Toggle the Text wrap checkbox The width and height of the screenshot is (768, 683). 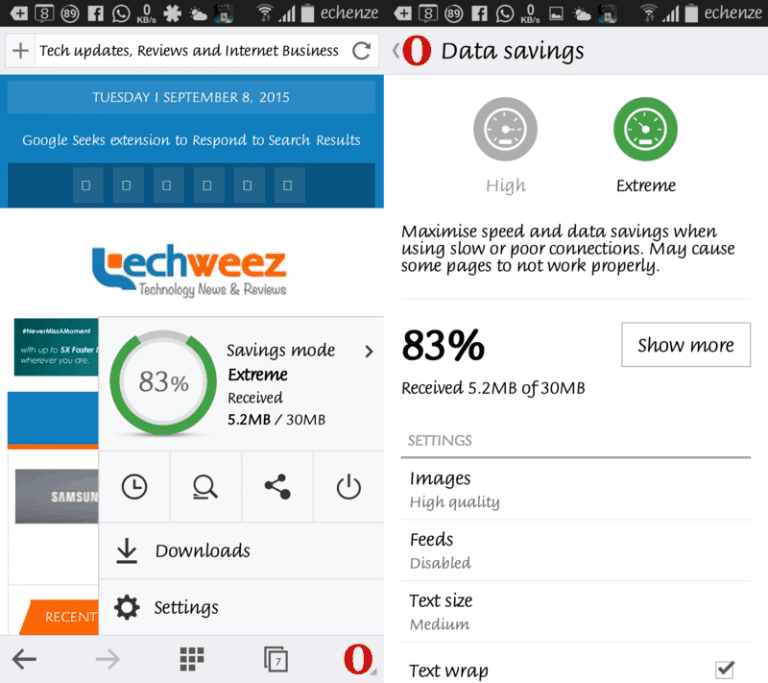(x=724, y=669)
